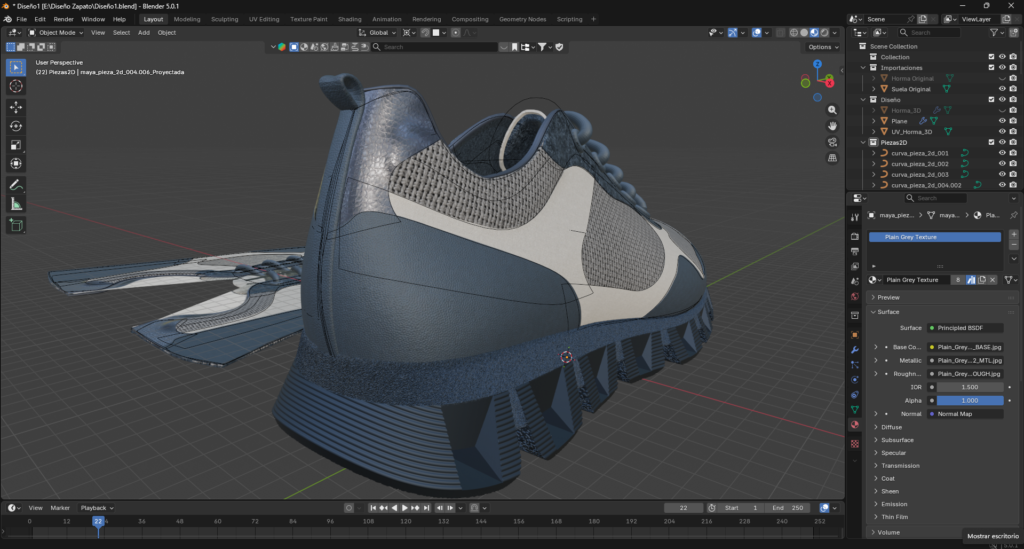Switch viewport to perspective/orthographic grid icon
The width and height of the screenshot is (1024, 549).
(x=832, y=158)
